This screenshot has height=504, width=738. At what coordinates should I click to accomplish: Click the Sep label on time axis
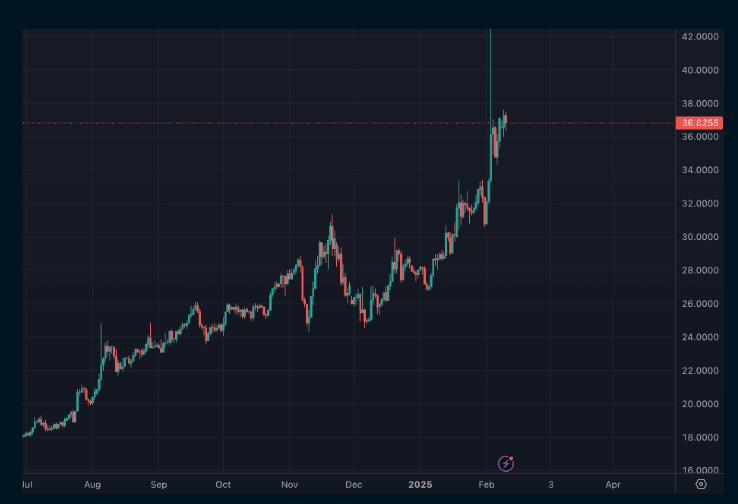coord(159,484)
